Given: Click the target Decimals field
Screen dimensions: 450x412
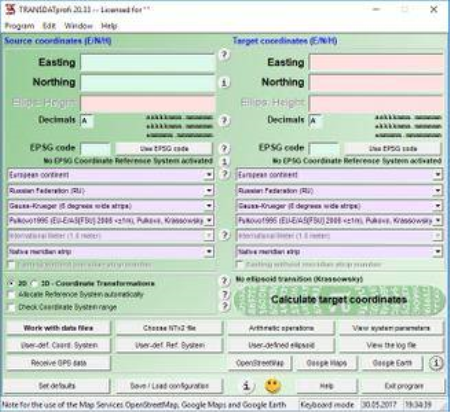Looking at the screenshot, I should (316, 121).
